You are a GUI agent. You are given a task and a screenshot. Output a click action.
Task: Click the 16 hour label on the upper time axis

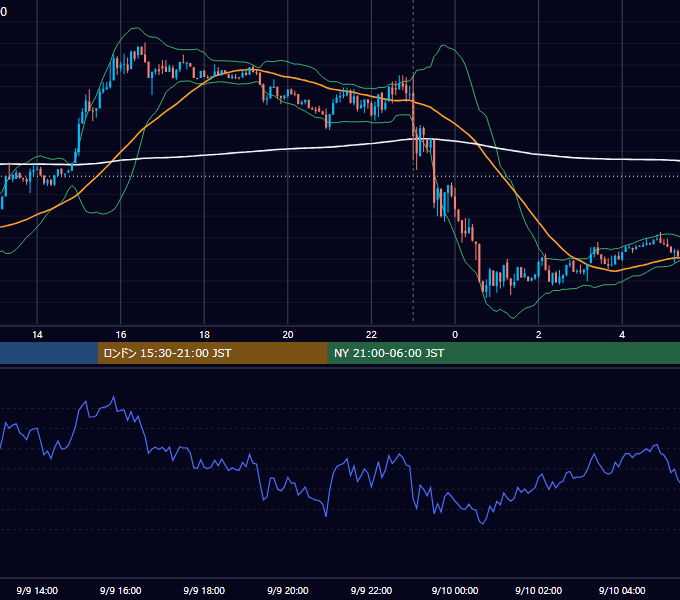click(x=121, y=335)
